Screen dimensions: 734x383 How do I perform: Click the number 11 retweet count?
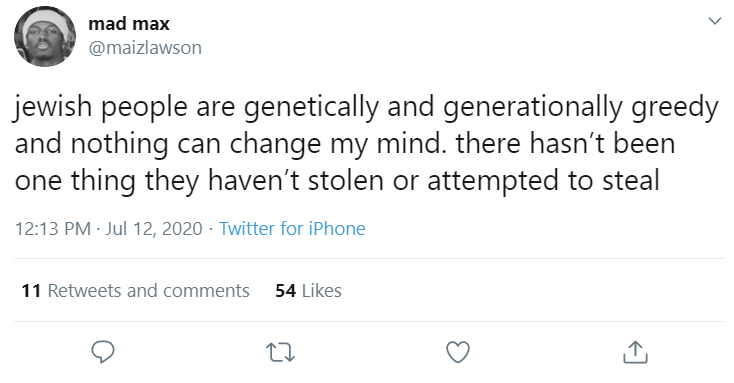click(x=31, y=291)
